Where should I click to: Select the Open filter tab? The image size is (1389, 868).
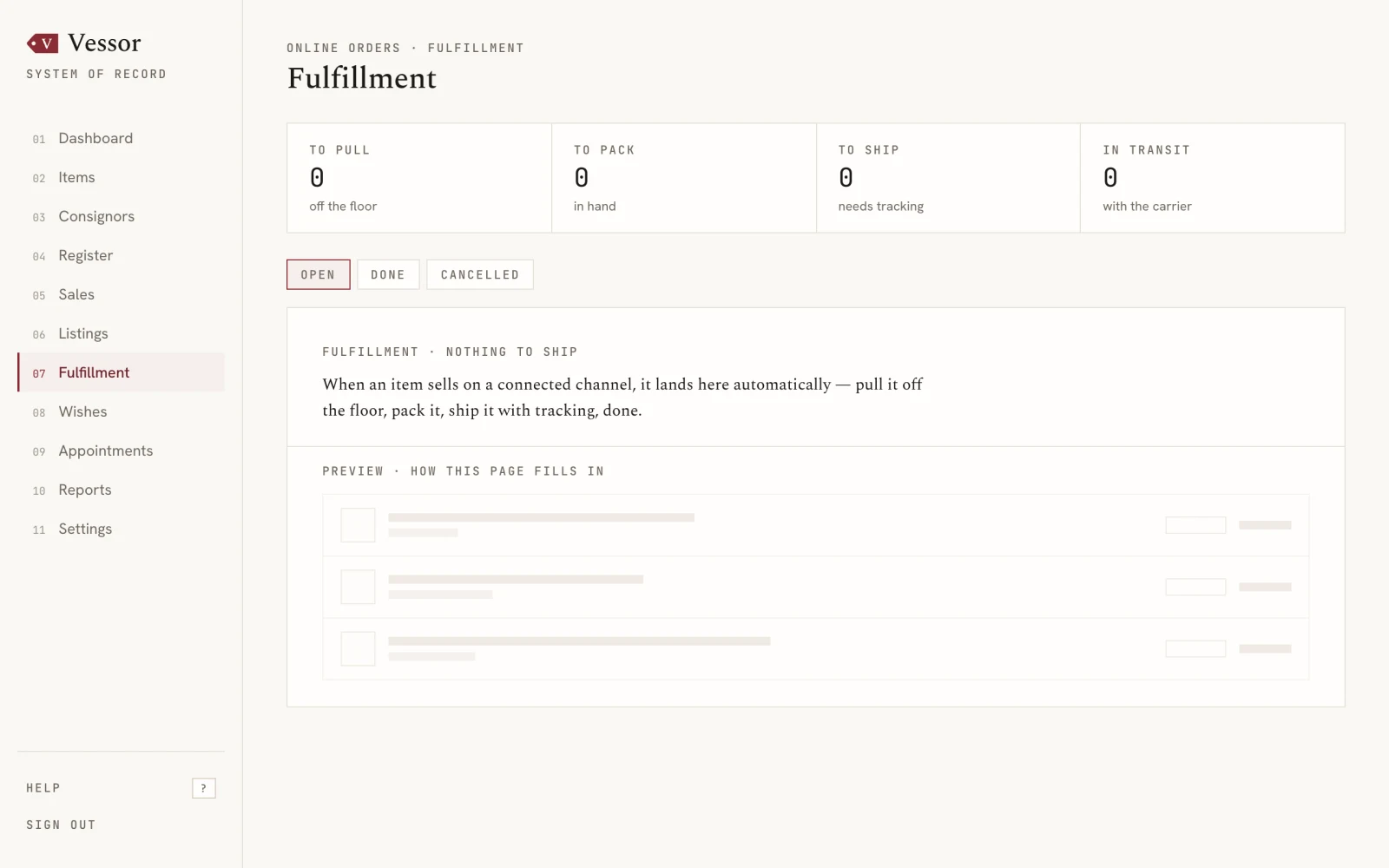point(319,274)
